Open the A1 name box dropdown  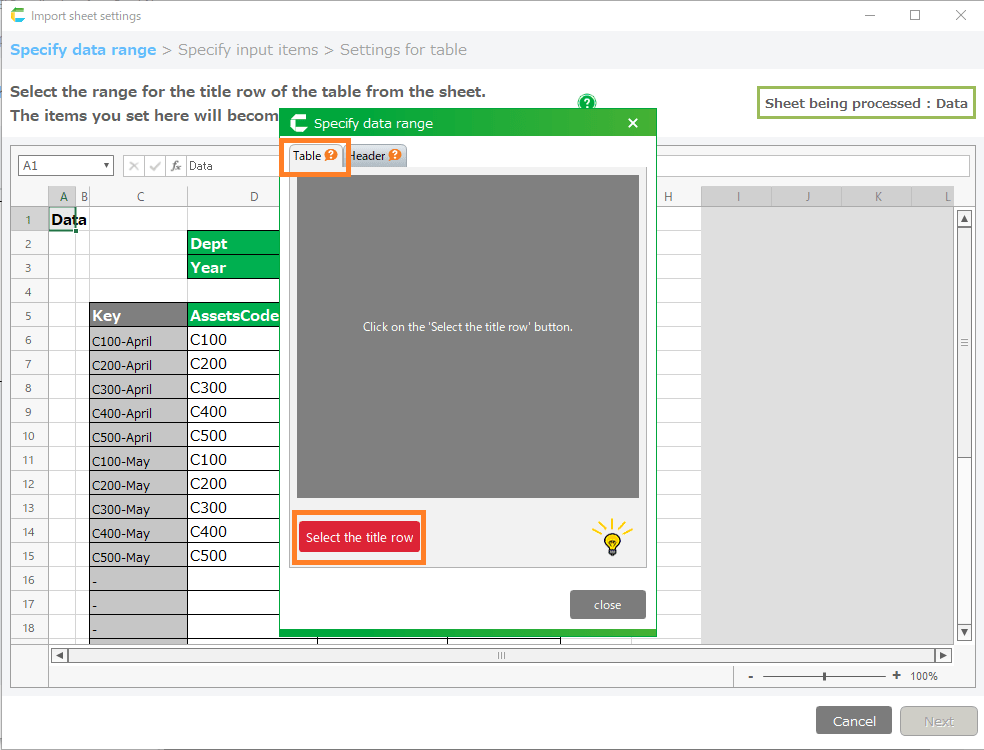[107, 166]
